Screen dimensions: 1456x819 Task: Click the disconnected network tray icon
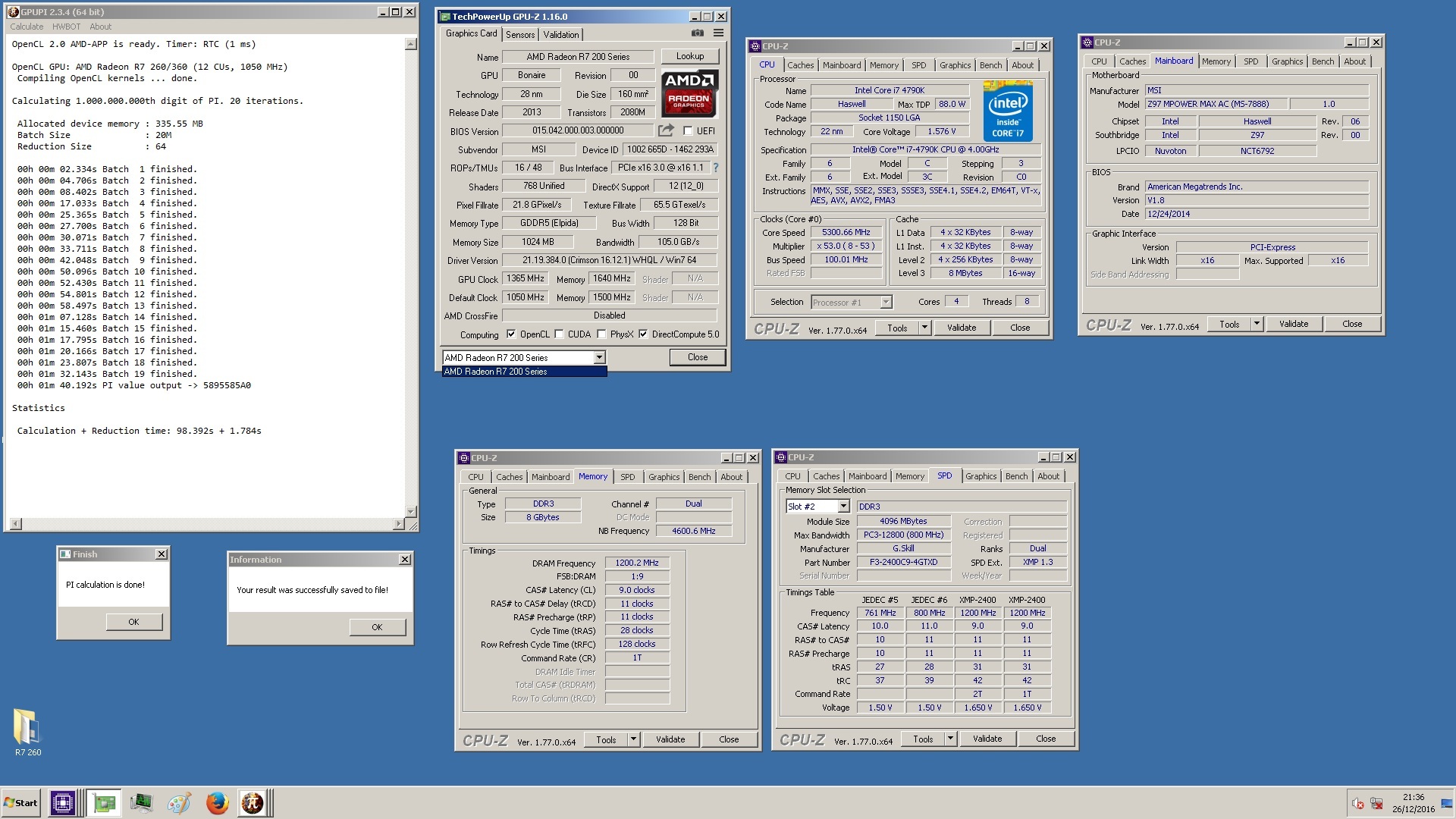pos(1376,804)
